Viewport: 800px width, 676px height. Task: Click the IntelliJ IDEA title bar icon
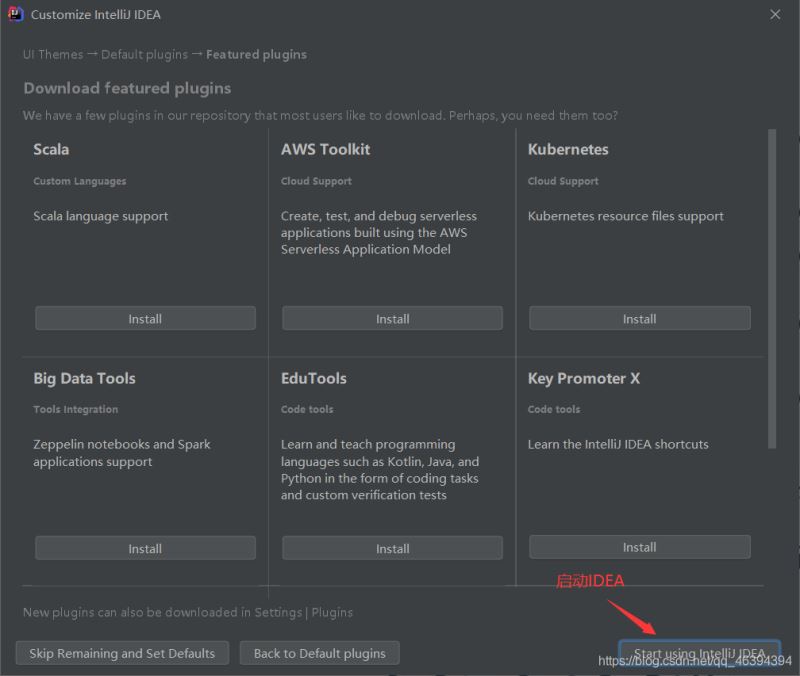click(x=15, y=14)
